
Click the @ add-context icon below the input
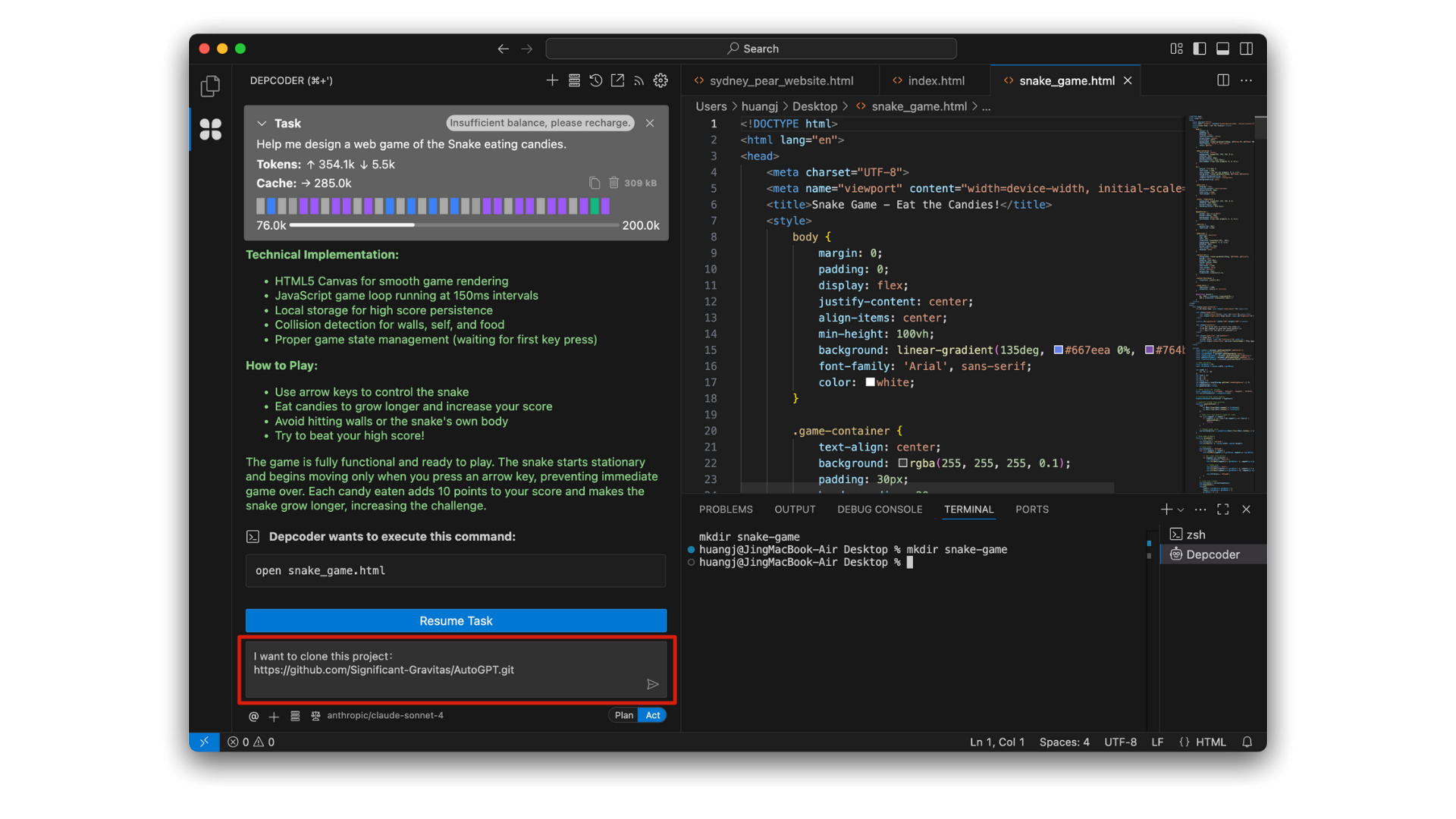253,716
